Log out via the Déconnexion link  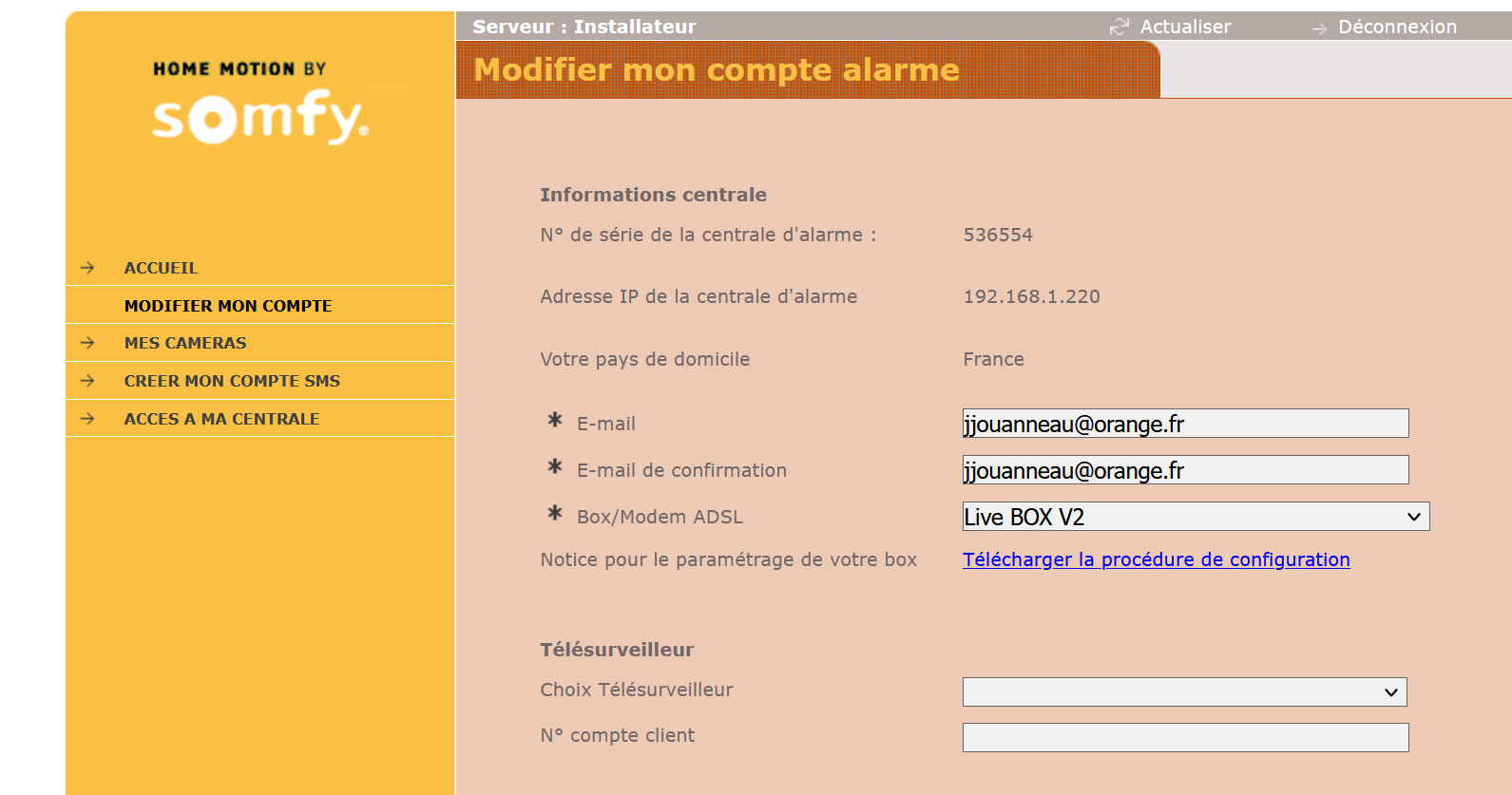(1396, 27)
